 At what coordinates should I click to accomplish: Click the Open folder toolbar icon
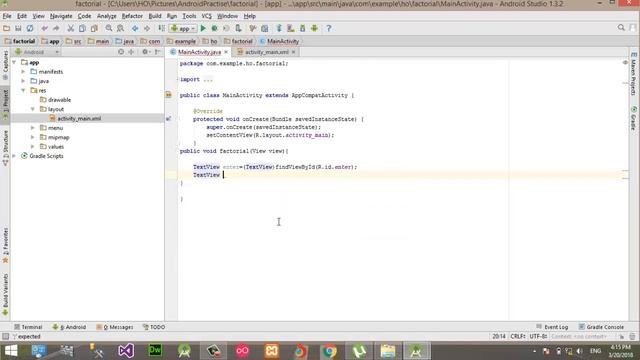pos(6,28)
